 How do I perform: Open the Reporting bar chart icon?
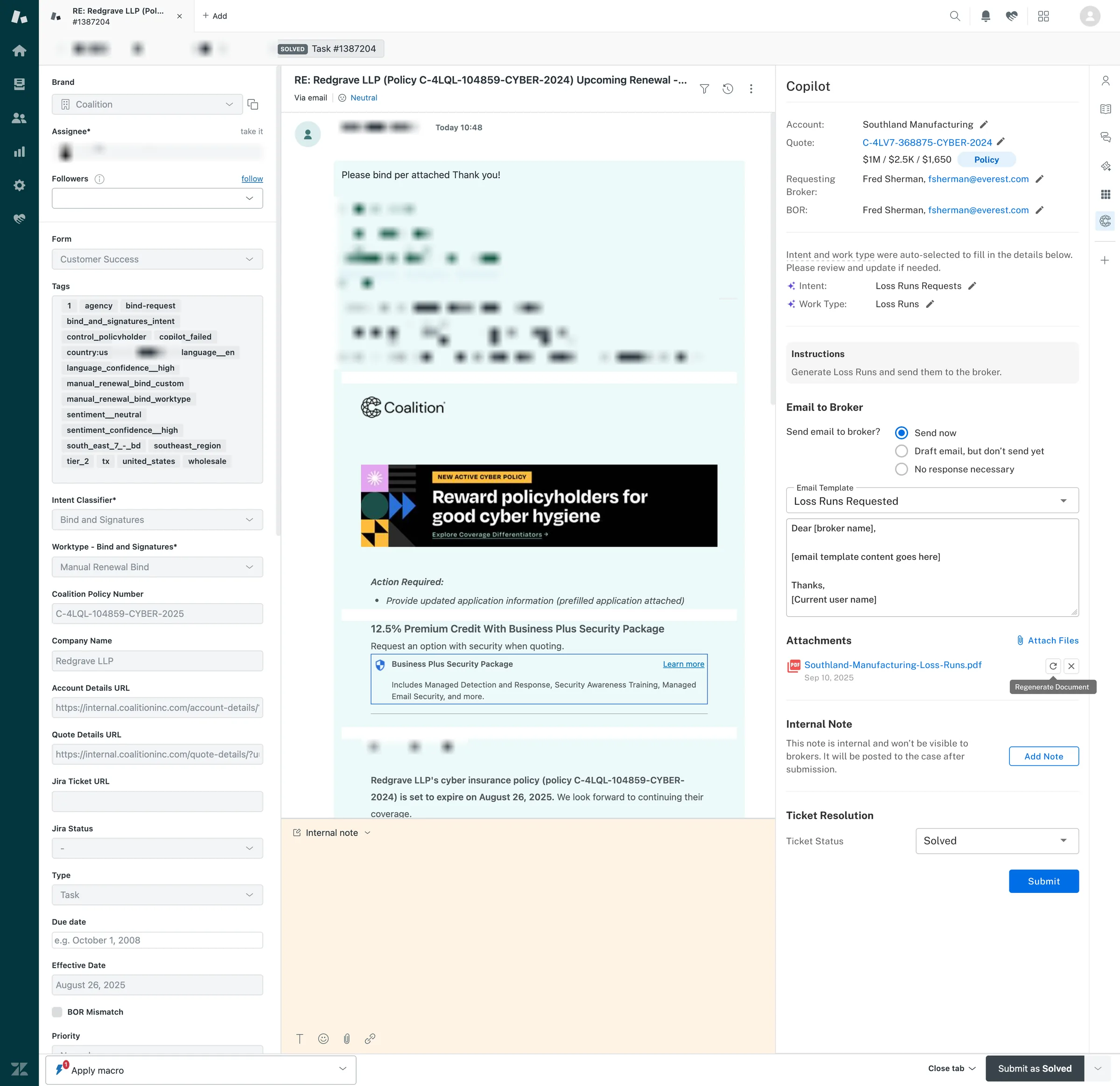pos(20,152)
